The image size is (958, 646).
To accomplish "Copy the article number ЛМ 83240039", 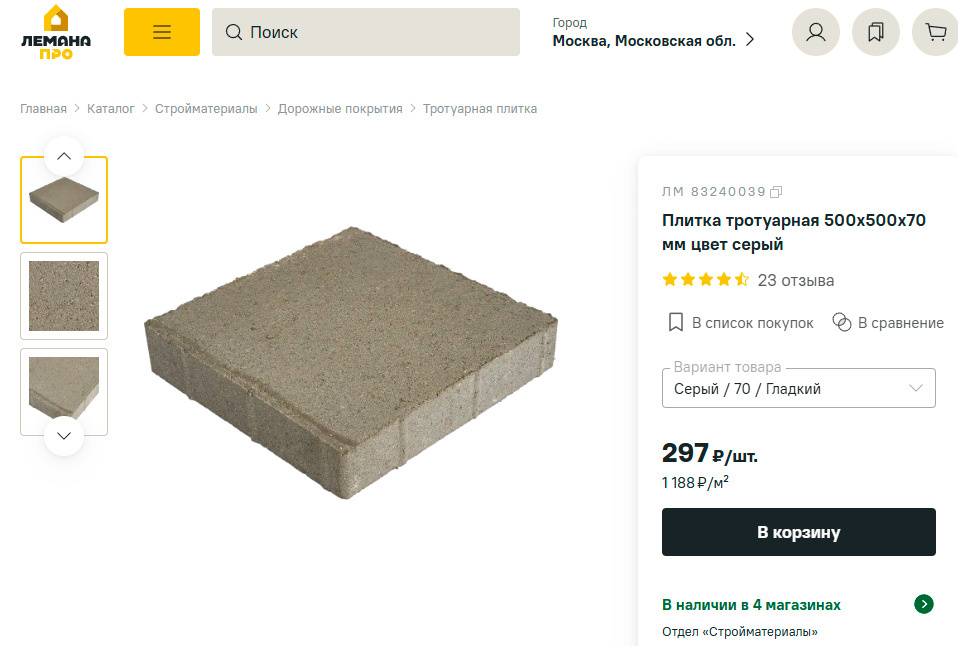I will [775, 191].
